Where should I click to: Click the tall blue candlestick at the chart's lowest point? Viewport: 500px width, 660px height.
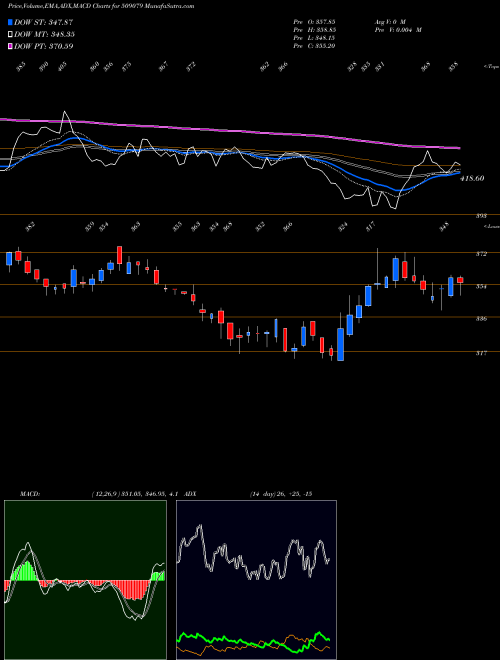[340, 344]
